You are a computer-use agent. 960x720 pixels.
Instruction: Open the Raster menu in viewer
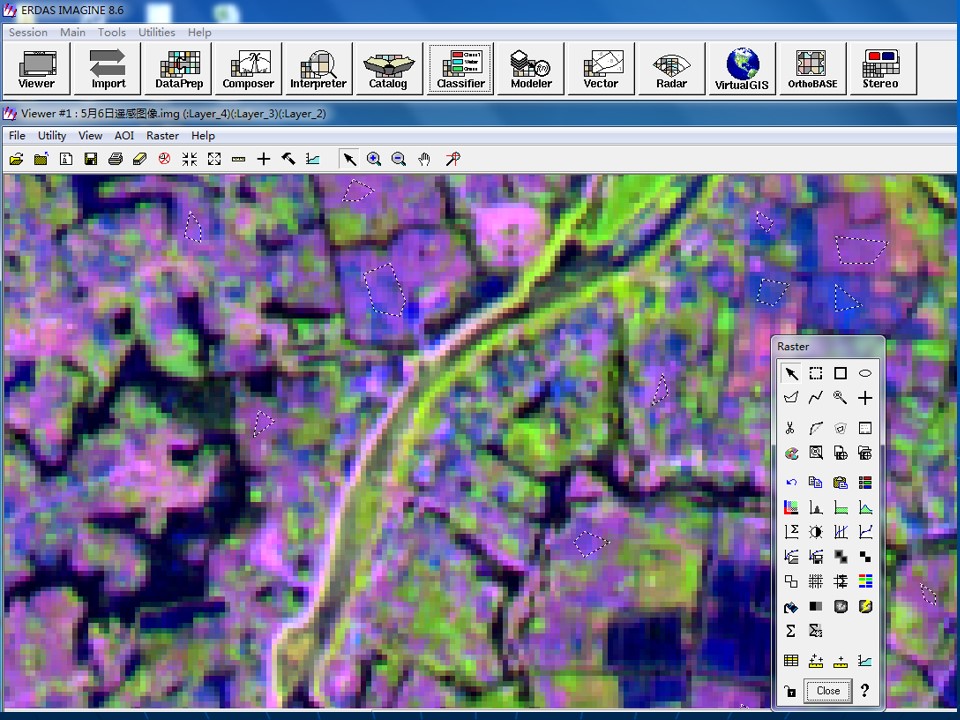pyautogui.click(x=162, y=135)
